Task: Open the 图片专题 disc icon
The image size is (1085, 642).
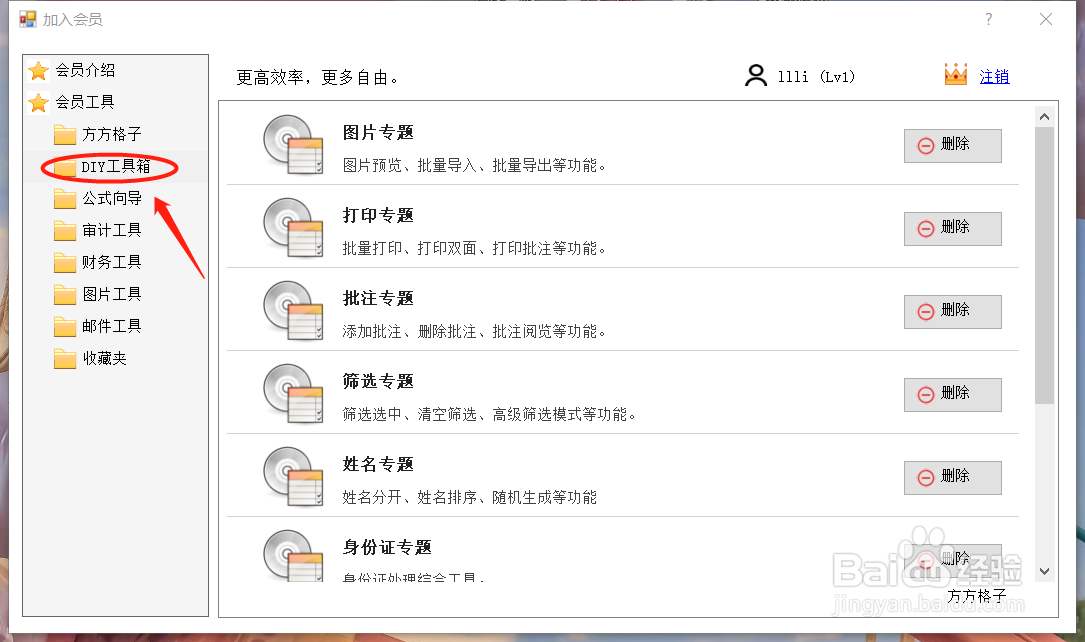Action: (x=291, y=146)
